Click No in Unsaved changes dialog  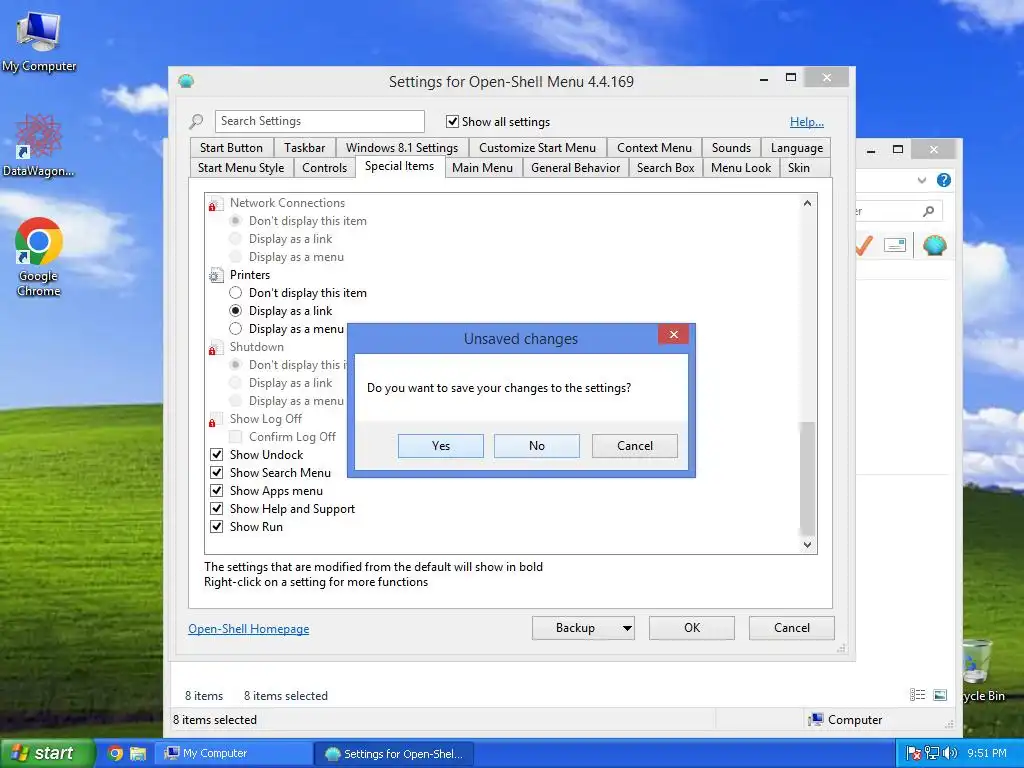pos(537,446)
